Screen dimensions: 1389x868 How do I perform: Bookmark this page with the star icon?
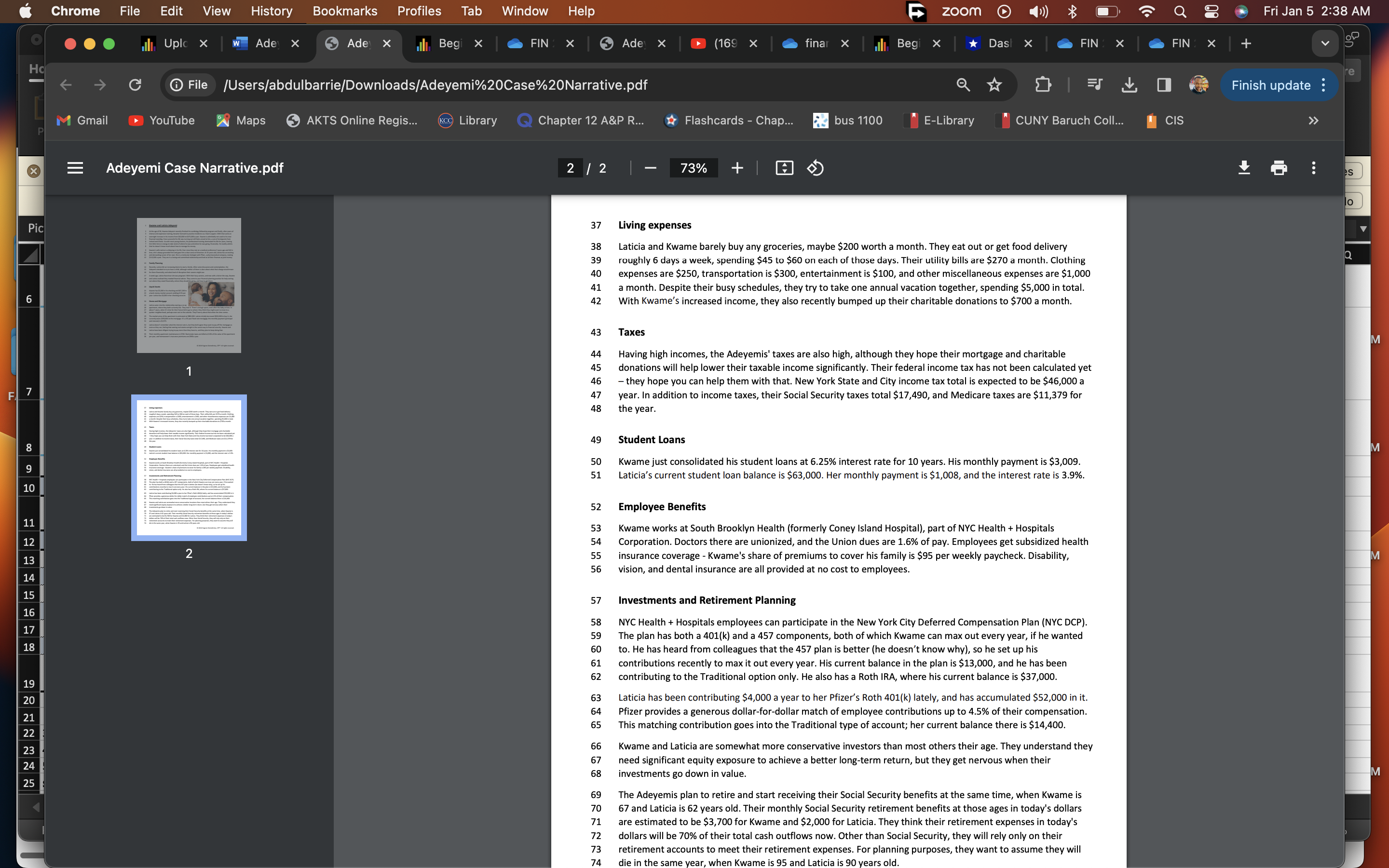click(994, 85)
